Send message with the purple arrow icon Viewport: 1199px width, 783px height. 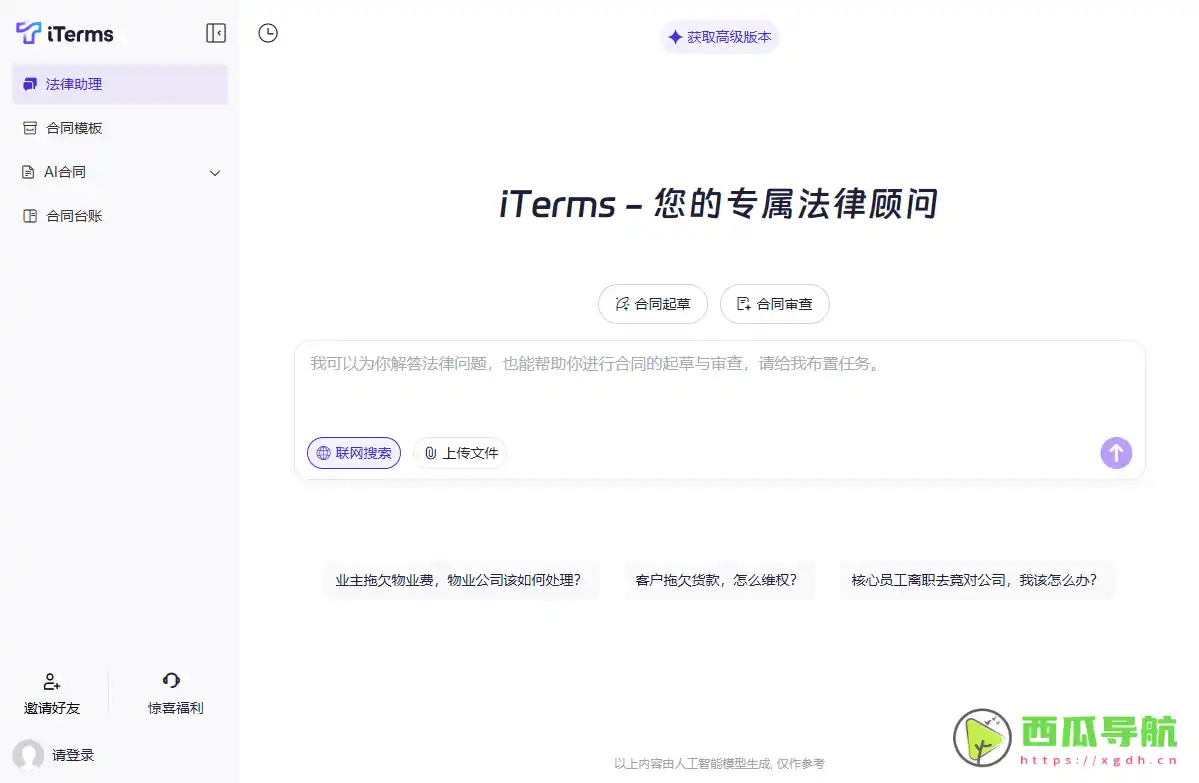(x=1116, y=452)
